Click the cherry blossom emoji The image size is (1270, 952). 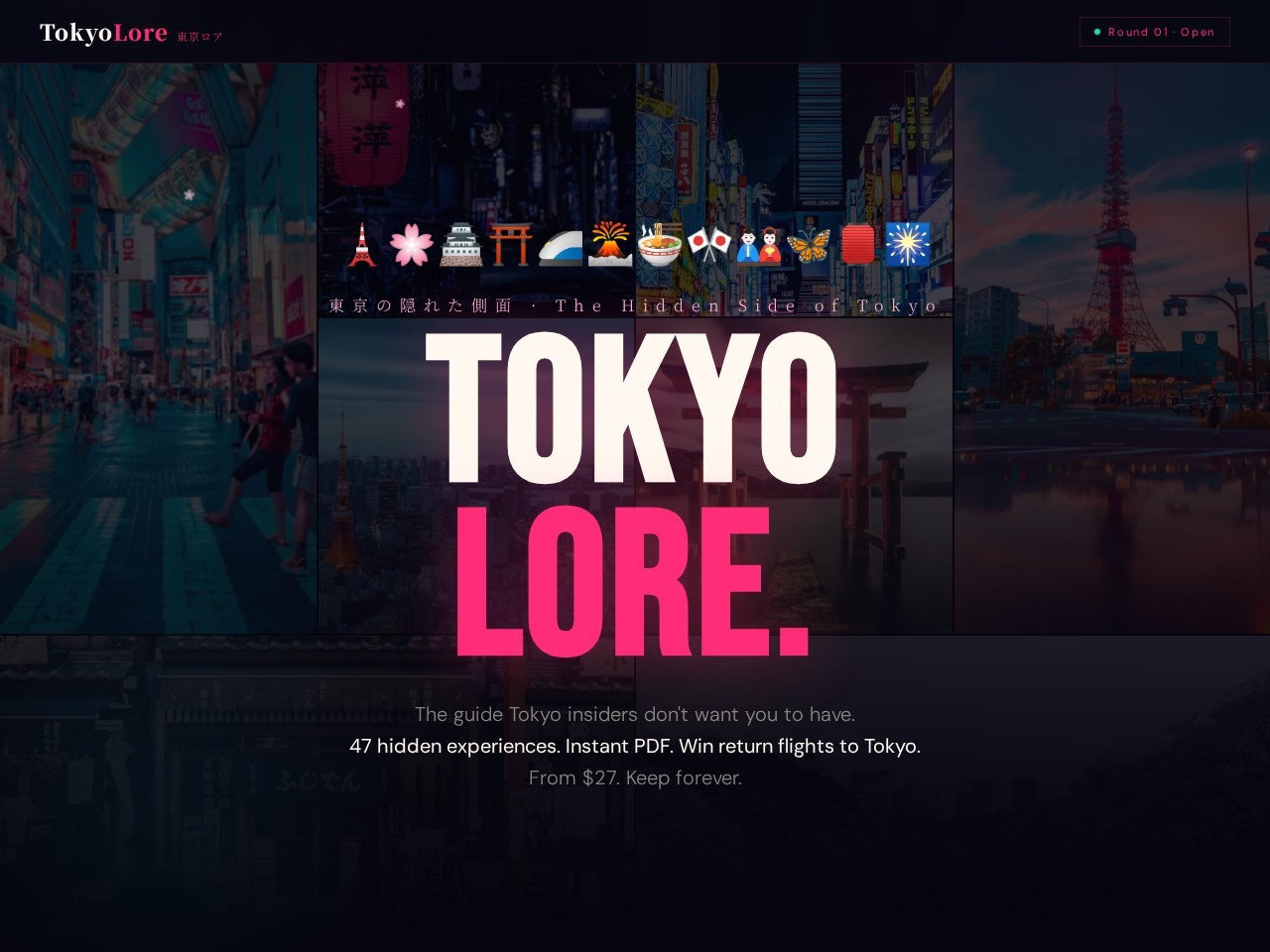coord(412,245)
